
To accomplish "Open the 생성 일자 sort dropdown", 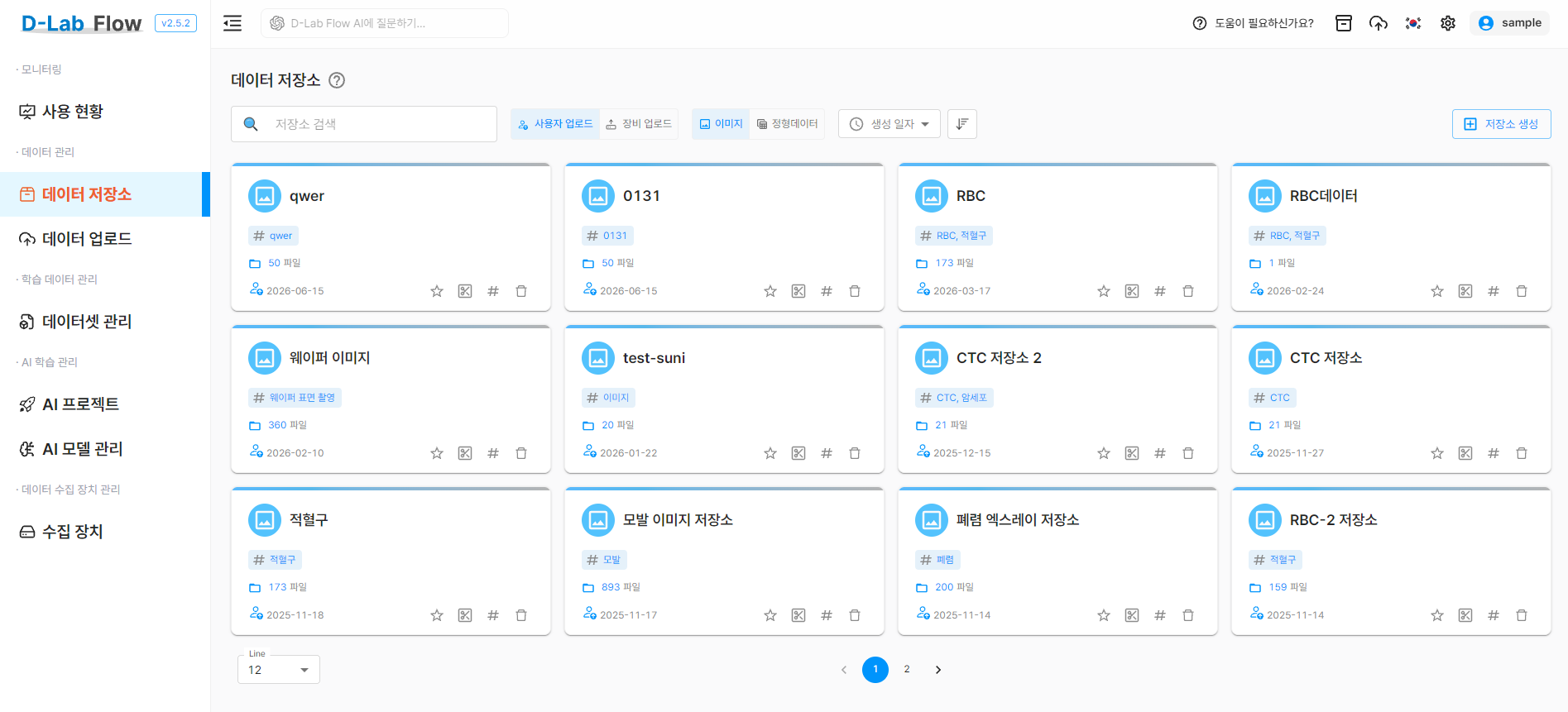I will click(889, 124).
